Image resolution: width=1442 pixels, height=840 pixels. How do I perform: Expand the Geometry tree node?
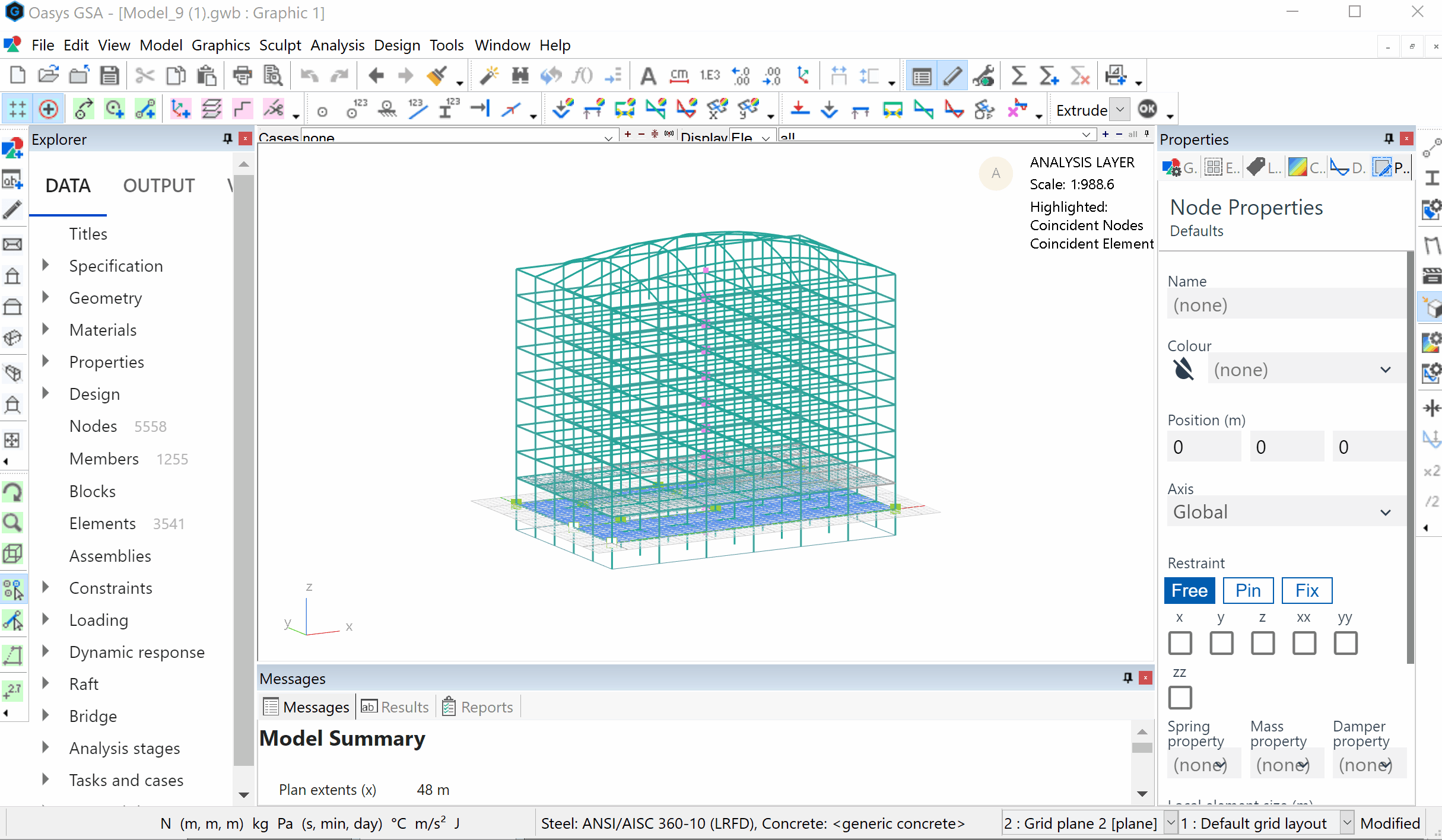(x=46, y=297)
